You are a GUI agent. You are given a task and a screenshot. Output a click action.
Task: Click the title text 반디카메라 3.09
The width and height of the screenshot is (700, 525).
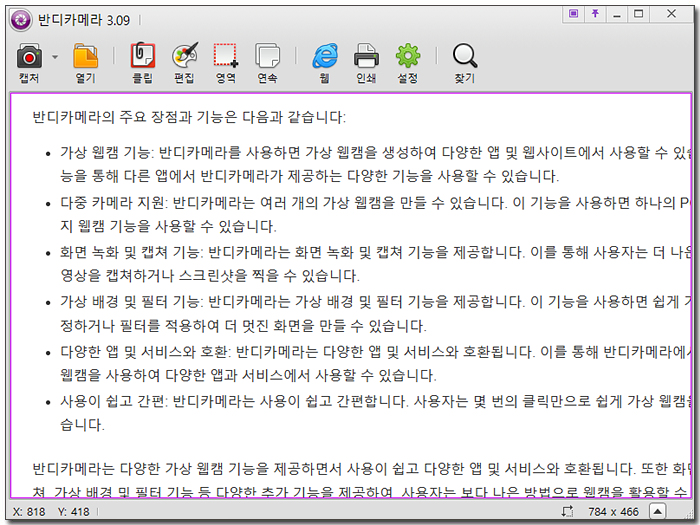point(84,20)
